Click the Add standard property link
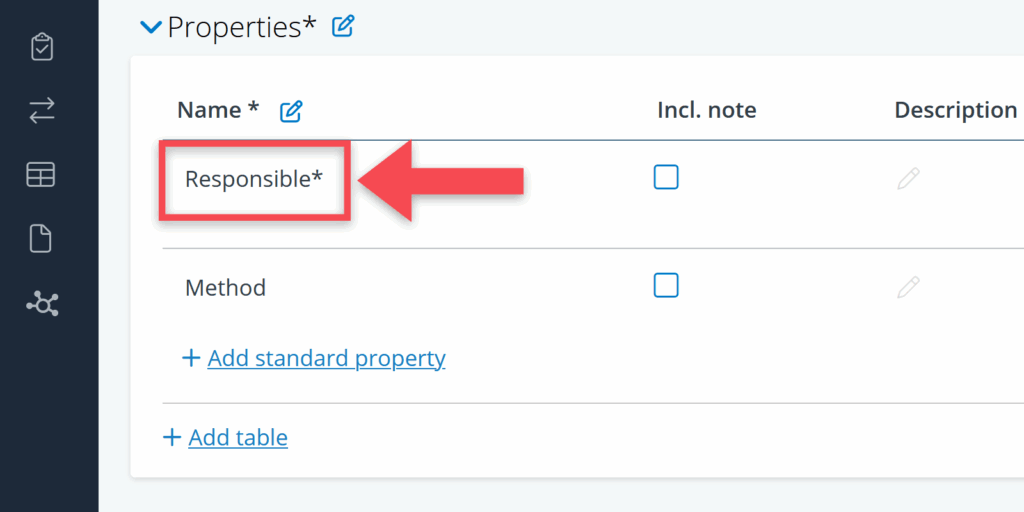Screen dimensions: 1024x512 [x=326, y=358]
